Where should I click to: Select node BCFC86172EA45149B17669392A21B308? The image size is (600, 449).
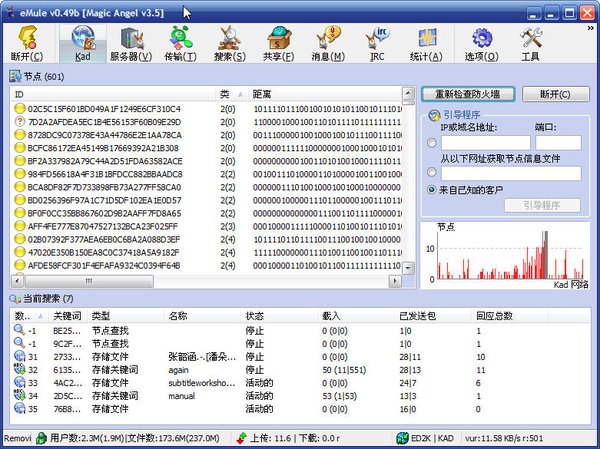[x=207, y=148]
